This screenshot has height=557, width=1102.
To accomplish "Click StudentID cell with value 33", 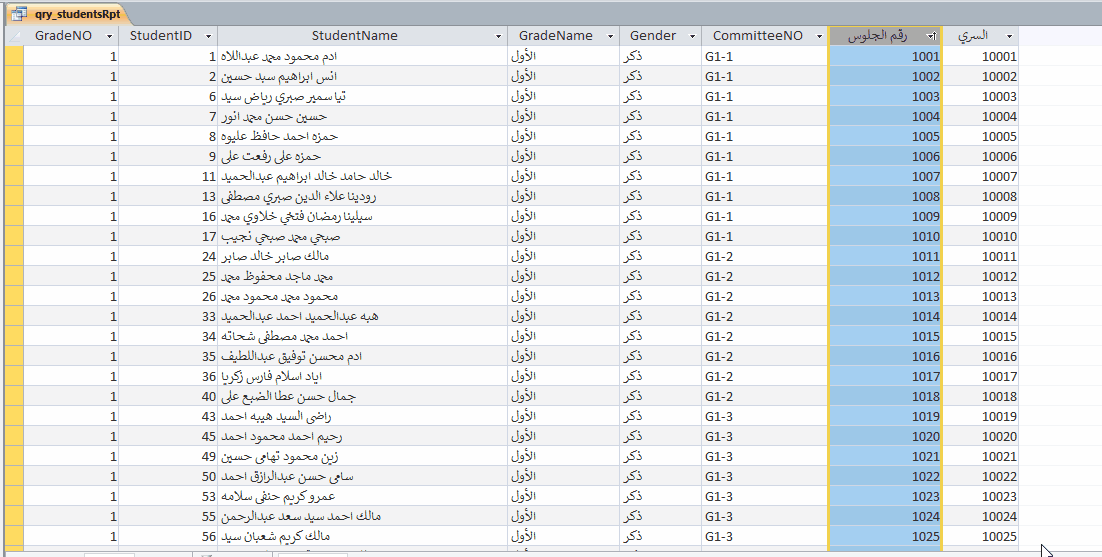I will 168,317.
